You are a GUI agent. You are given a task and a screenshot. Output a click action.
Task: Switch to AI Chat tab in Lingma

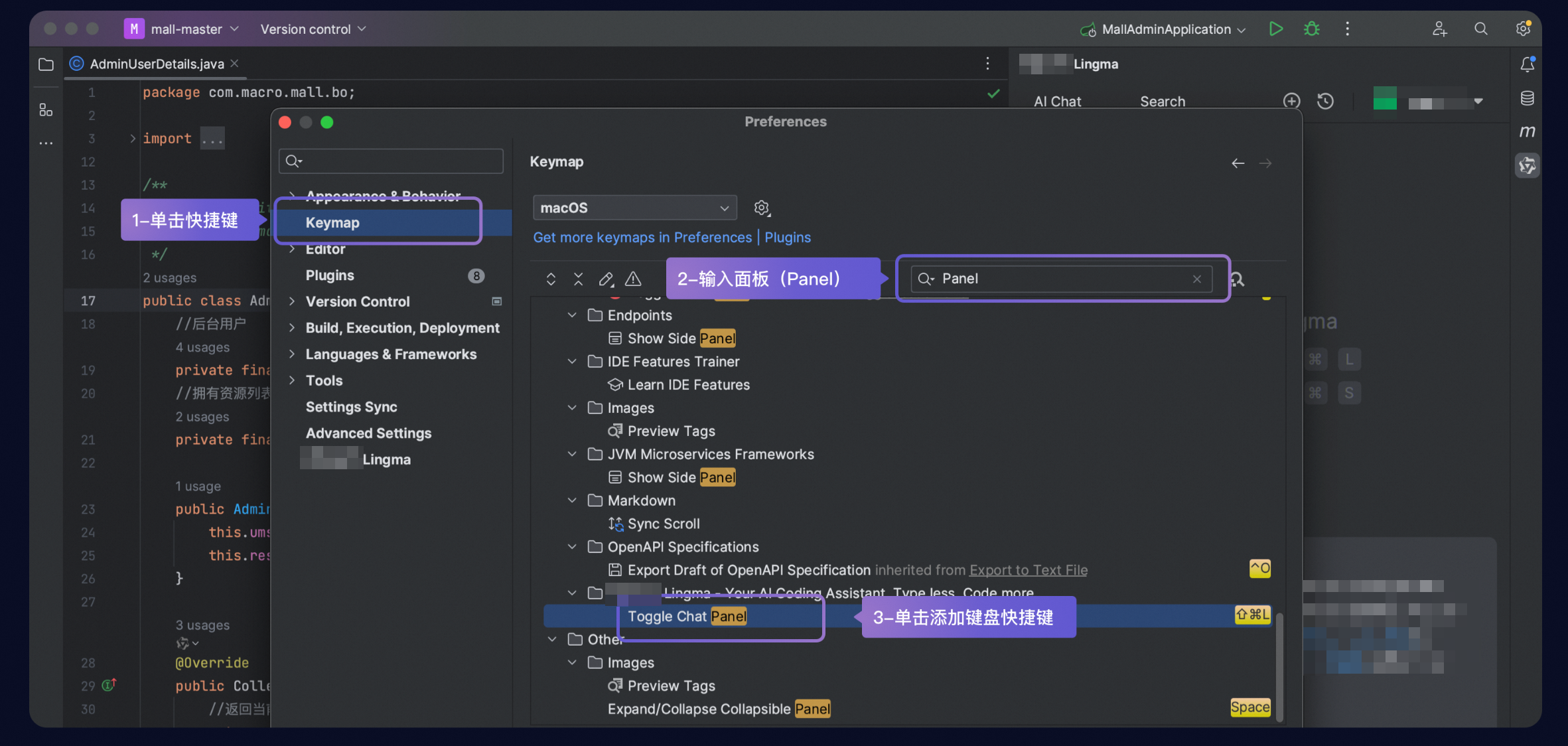pyautogui.click(x=1057, y=102)
